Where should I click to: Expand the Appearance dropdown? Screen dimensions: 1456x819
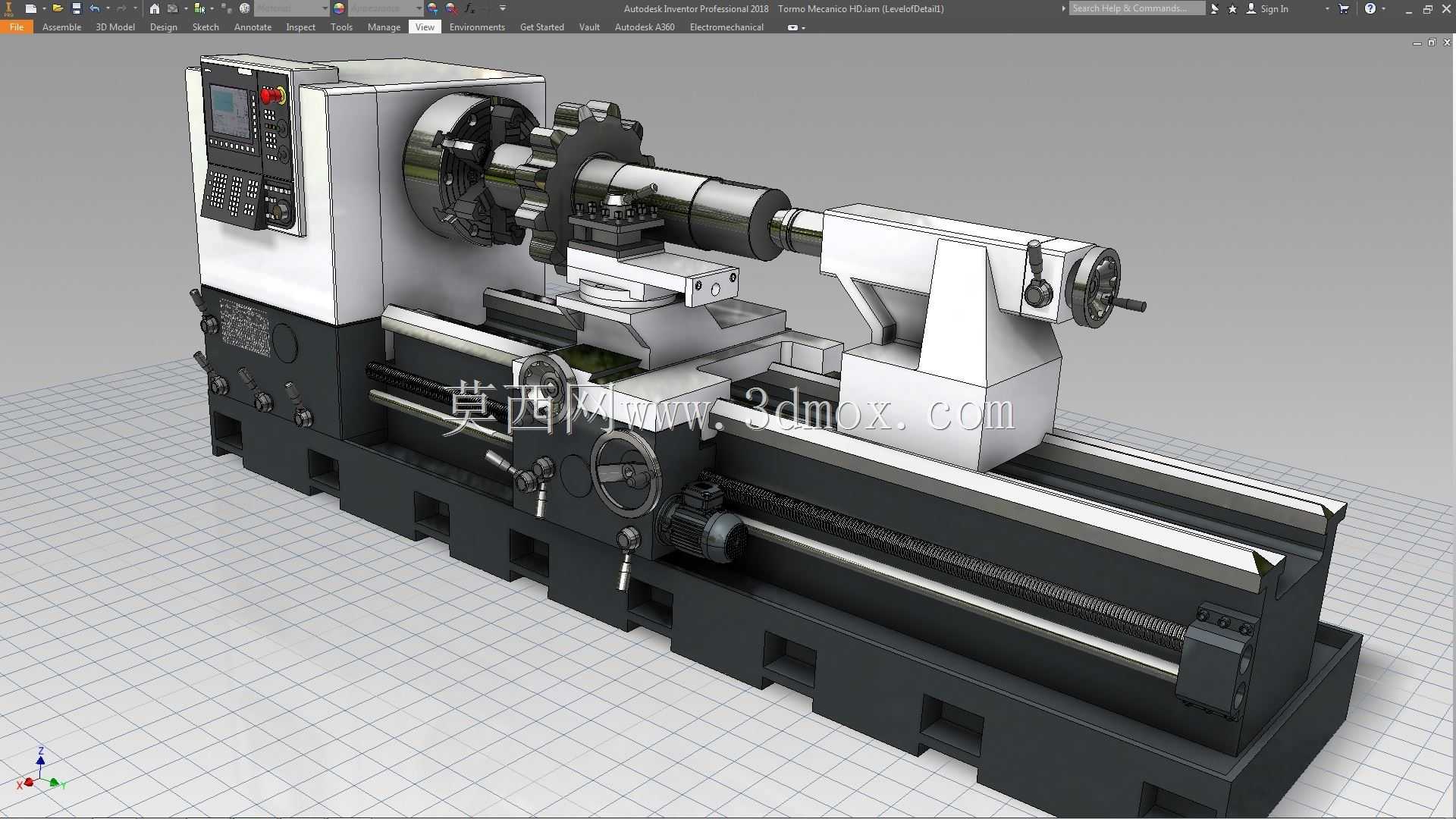[x=419, y=8]
